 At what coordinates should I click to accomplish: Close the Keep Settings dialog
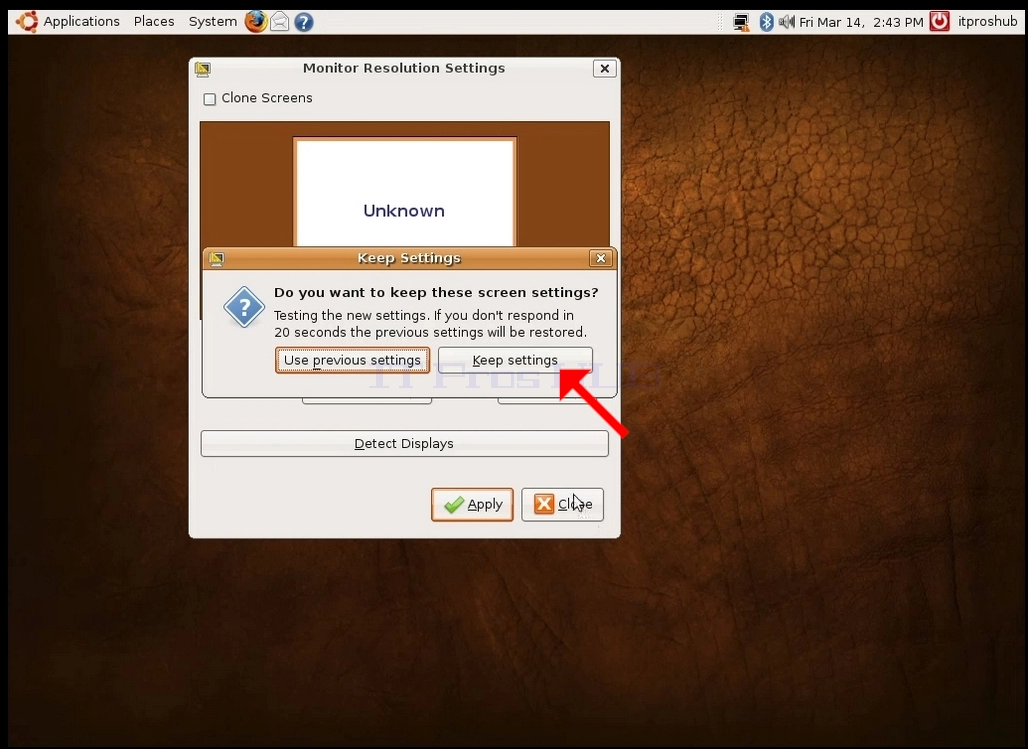tap(601, 258)
